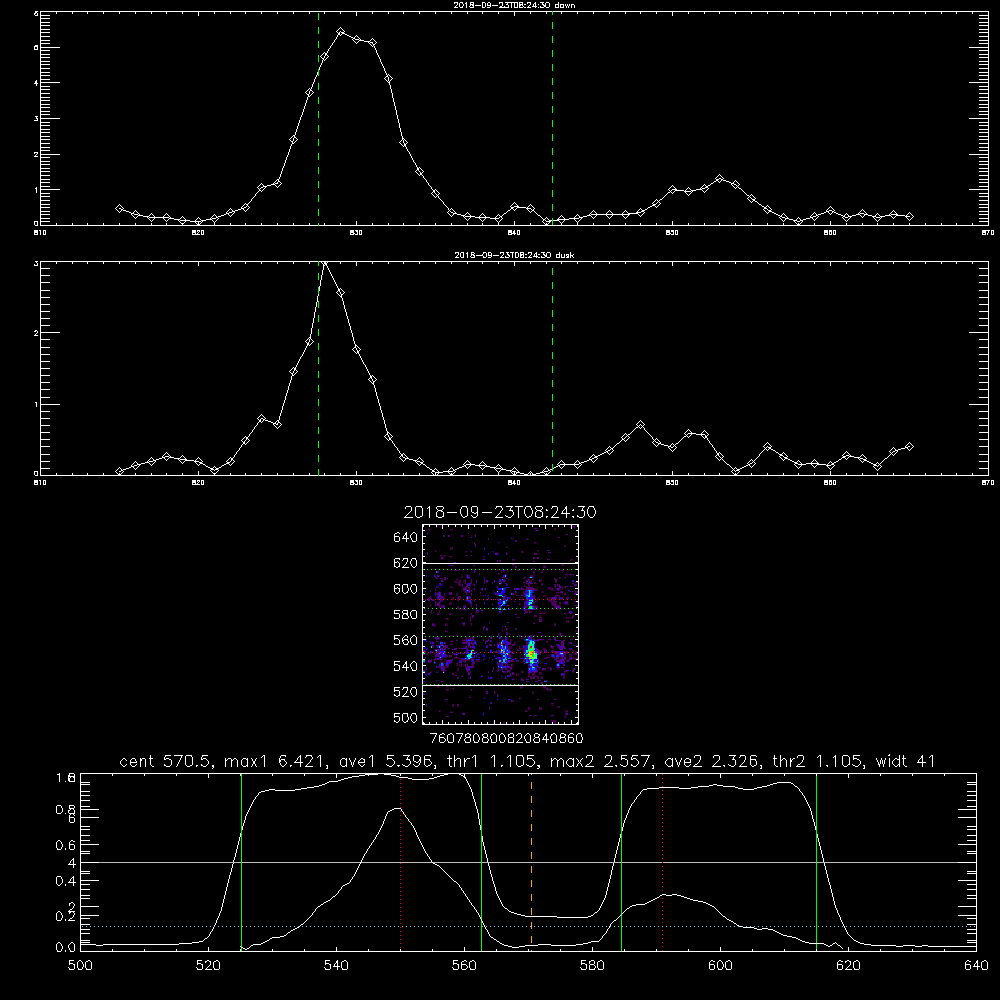Click the right green dashed line in dusk plot
1000x1000 pixels.
(x=552, y=368)
